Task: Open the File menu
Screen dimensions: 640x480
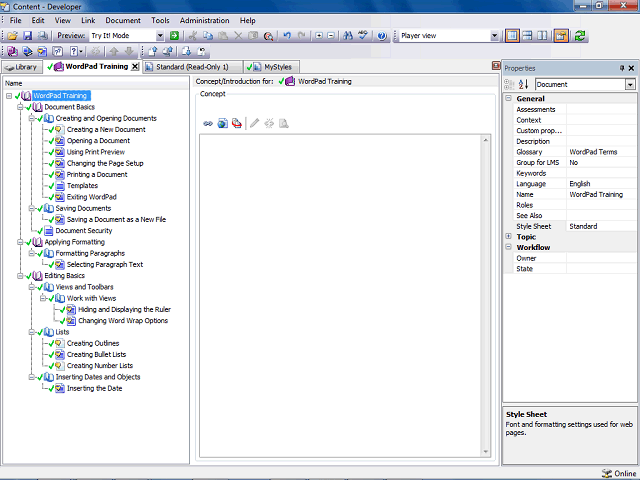Action: point(16,20)
